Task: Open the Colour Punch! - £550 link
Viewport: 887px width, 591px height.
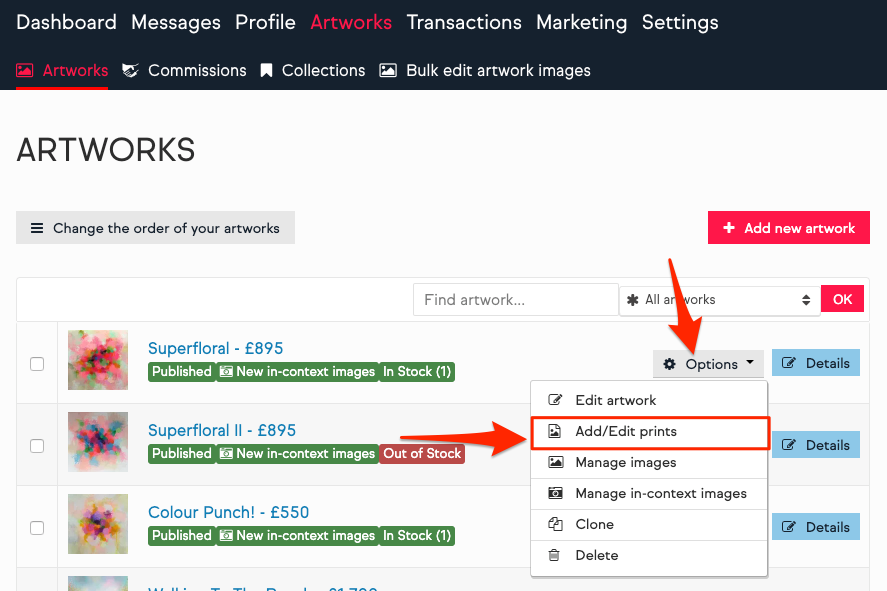Action: [x=229, y=512]
